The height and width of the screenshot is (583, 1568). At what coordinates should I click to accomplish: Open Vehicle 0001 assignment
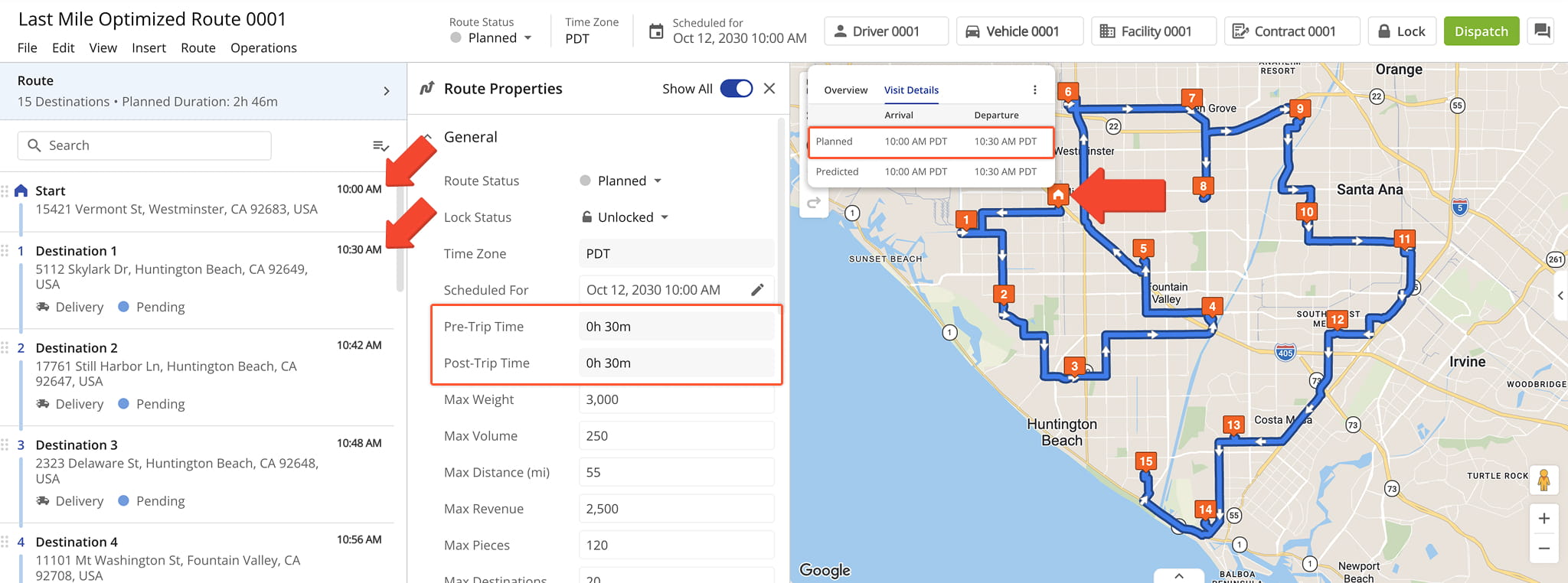tap(1021, 31)
